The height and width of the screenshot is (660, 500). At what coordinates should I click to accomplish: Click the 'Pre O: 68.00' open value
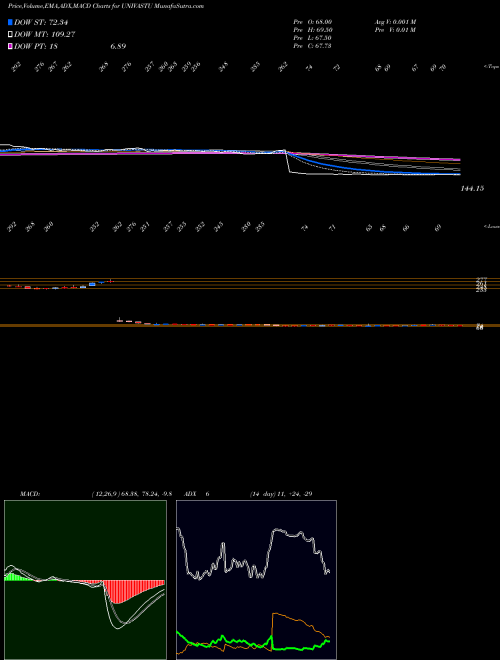pyautogui.click(x=313, y=21)
